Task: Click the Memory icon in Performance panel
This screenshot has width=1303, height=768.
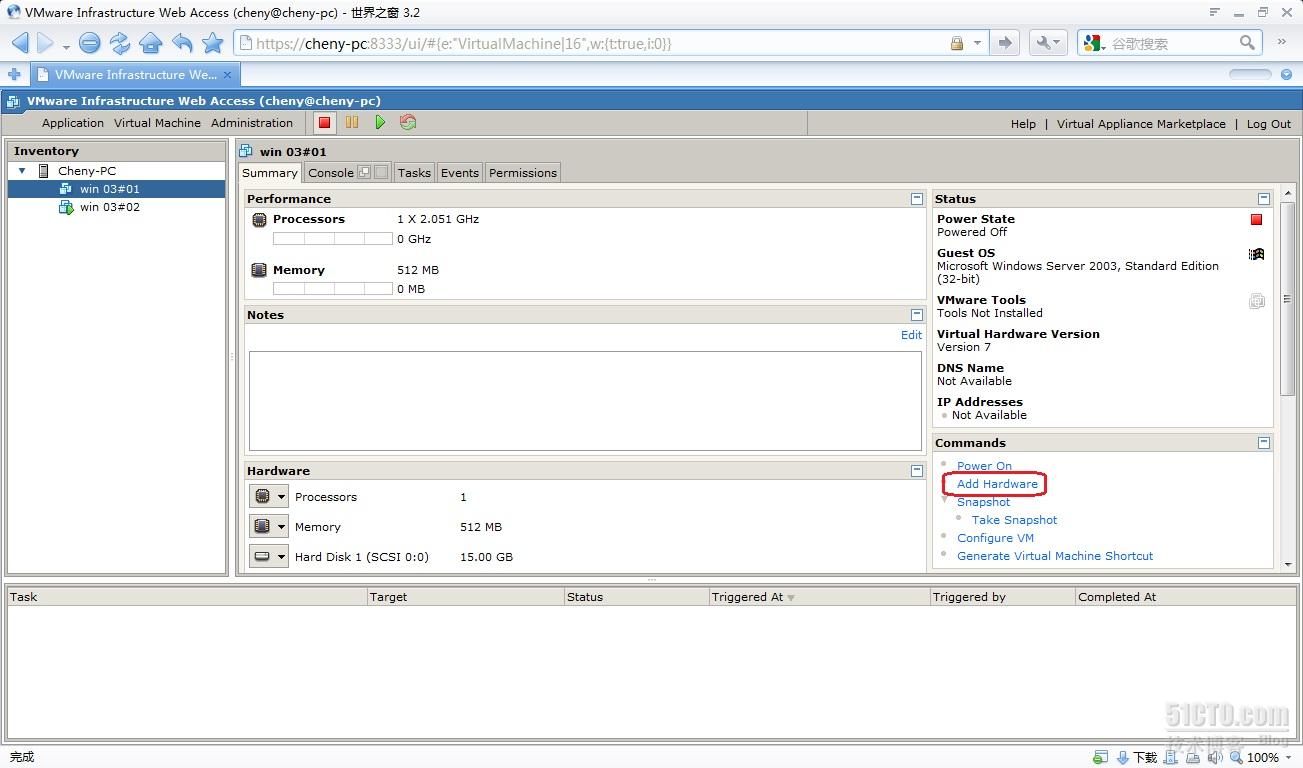Action: [x=259, y=270]
